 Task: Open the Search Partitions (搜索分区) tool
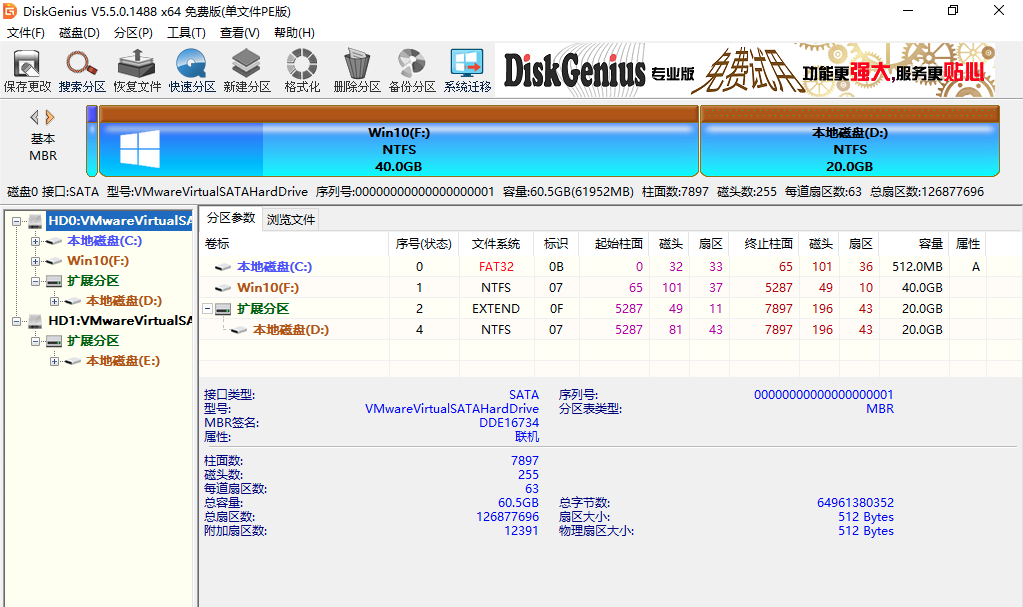pos(82,70)
